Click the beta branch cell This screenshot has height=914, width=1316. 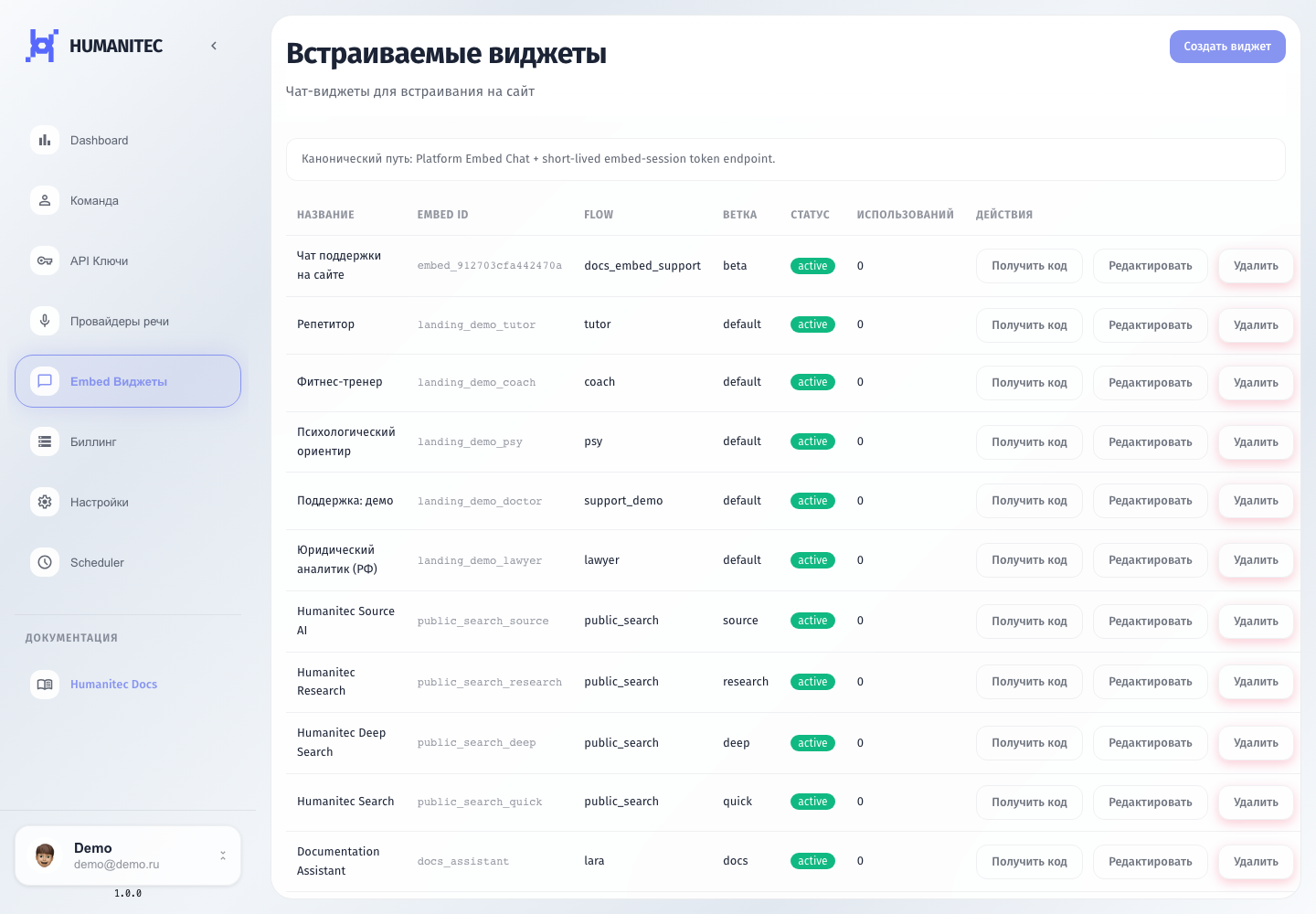click(x=735, y=266)
